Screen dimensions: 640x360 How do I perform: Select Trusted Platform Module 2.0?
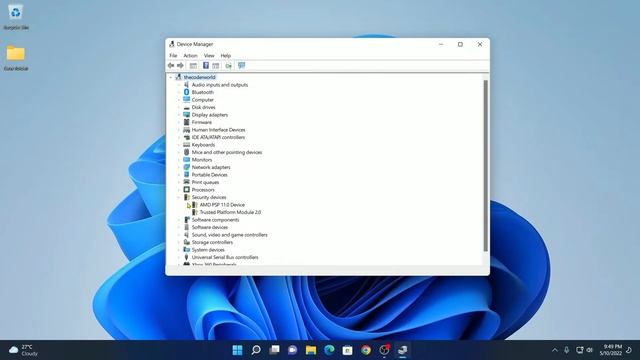click(x=230, y=212)
